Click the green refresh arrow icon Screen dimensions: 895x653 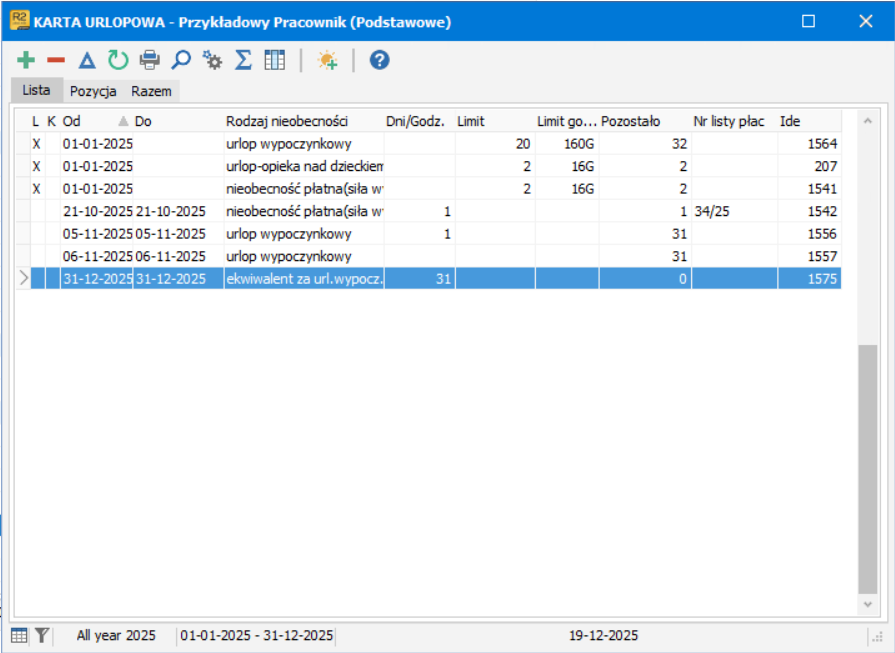pyautogui.click(x=118, y=60)
